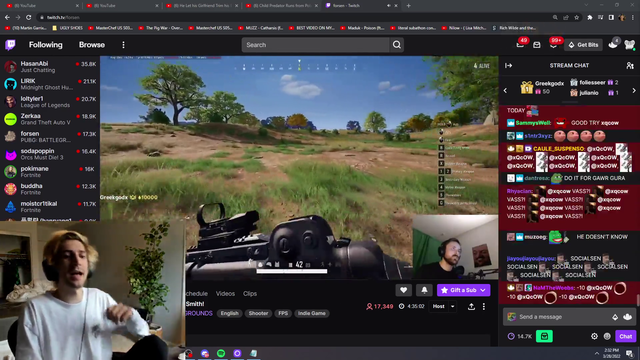Open LIRIK in followed channels
The image size is (640, 360).
click(50, 84)
